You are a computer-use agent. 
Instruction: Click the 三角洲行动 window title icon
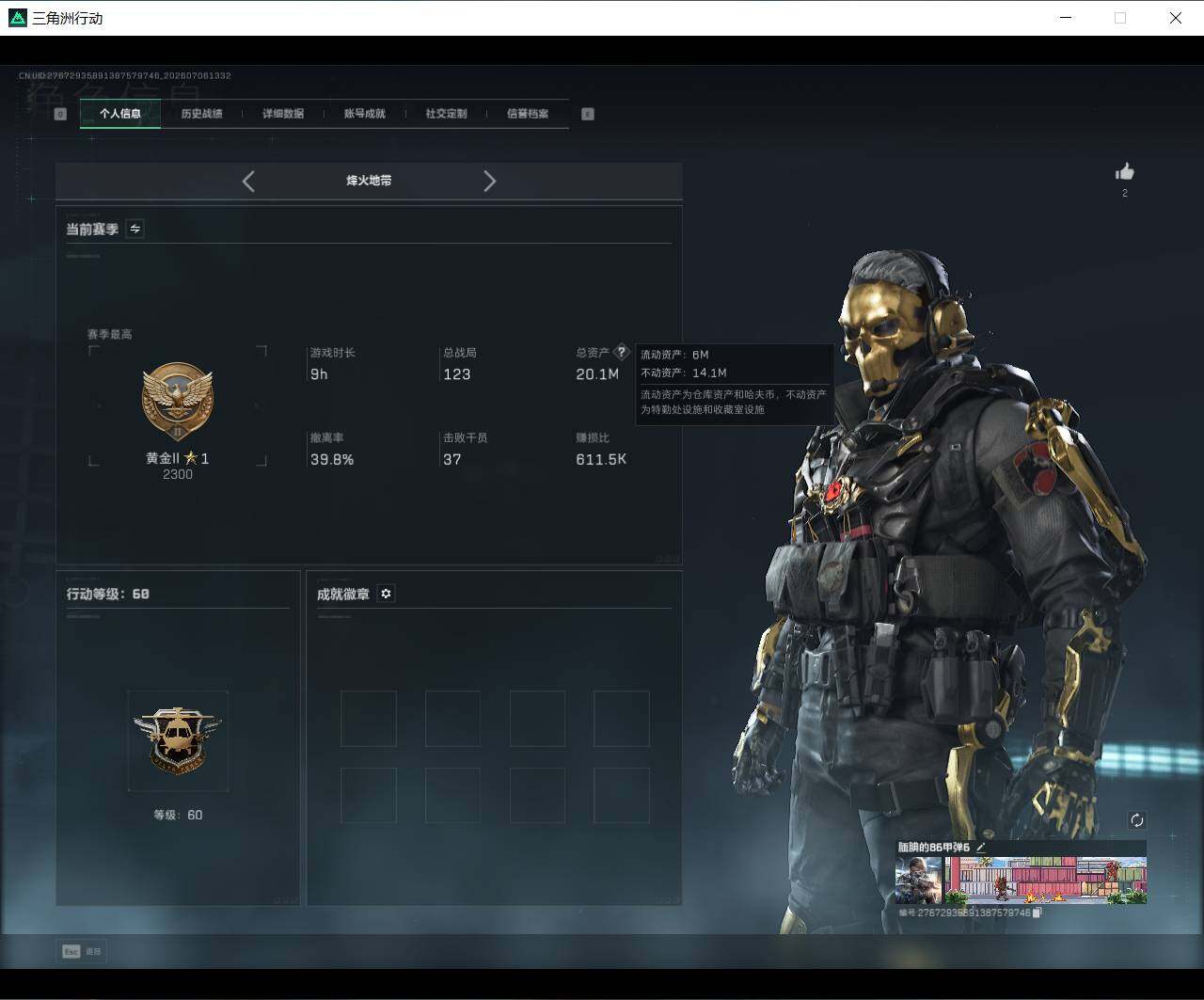[x=17, y=18]
